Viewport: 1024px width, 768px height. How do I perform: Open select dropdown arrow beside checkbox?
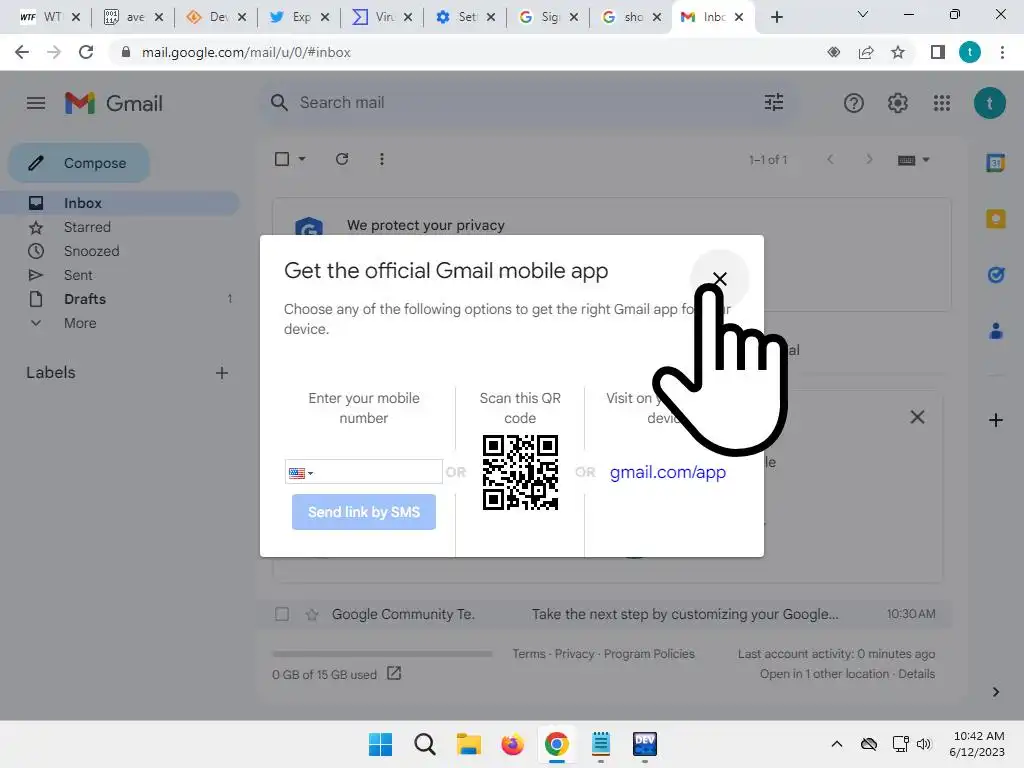302,159
